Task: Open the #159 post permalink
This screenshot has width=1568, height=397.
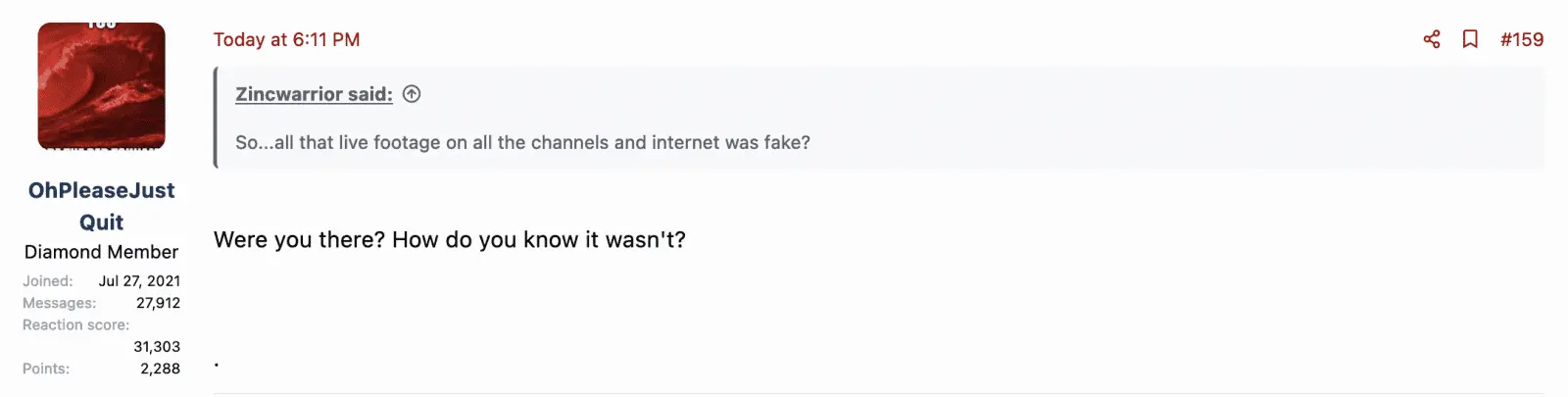Action: (1521, 40)
